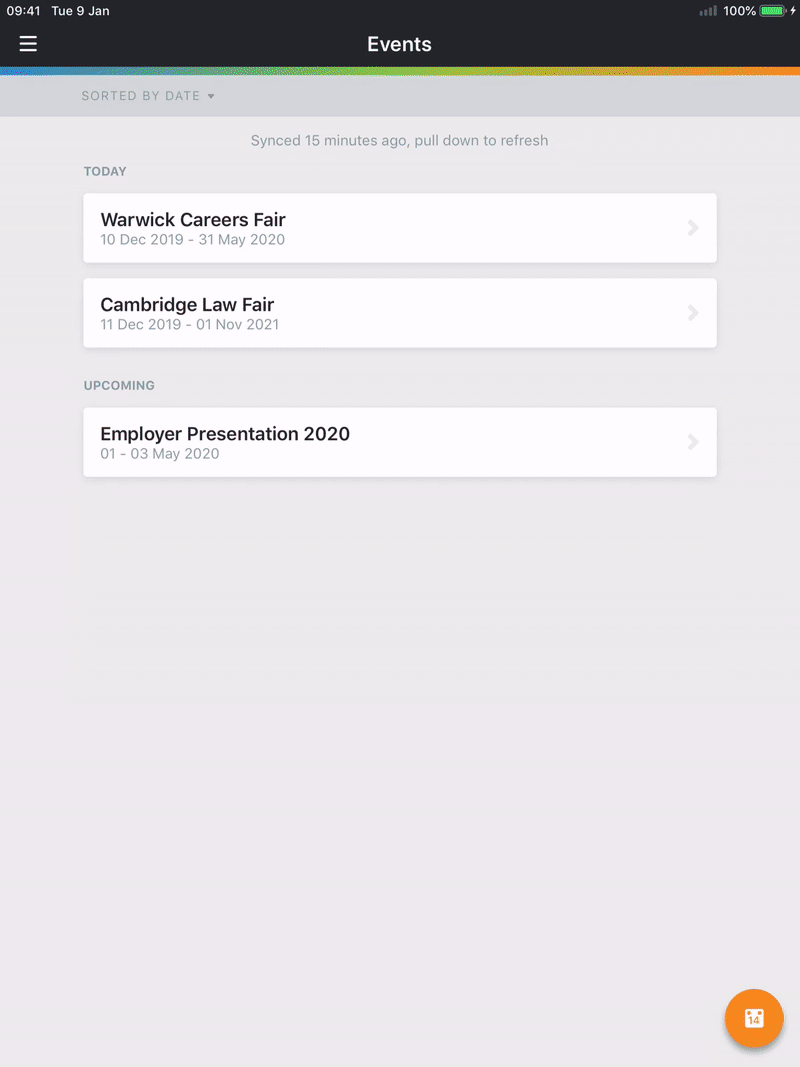Viewport: 800px width, 1067px height.
Task: Click the cellular signal bars icon
Action: click(708, 11)
